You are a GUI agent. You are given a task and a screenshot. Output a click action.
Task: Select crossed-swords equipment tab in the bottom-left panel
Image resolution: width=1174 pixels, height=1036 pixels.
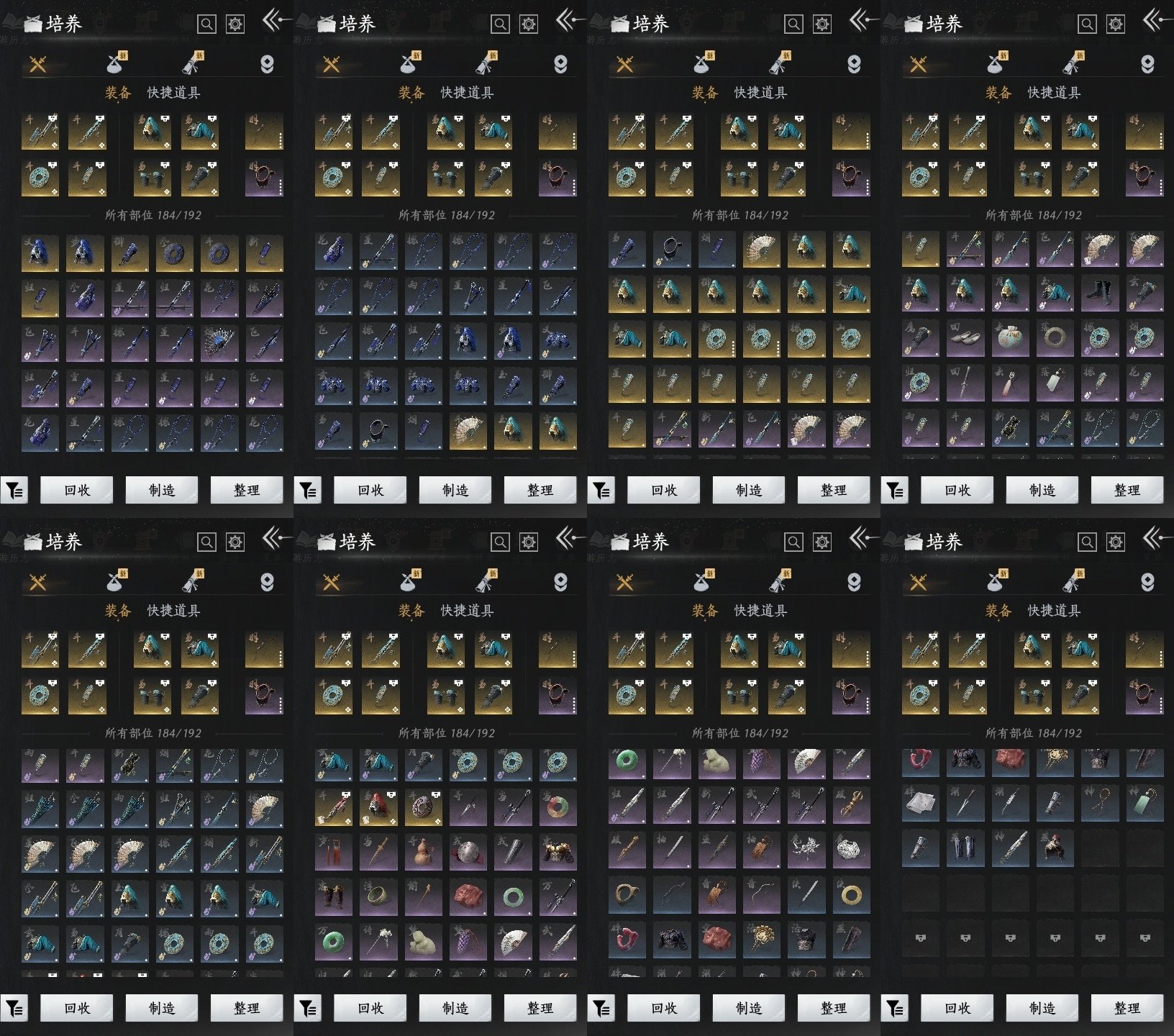coord(37,582)
